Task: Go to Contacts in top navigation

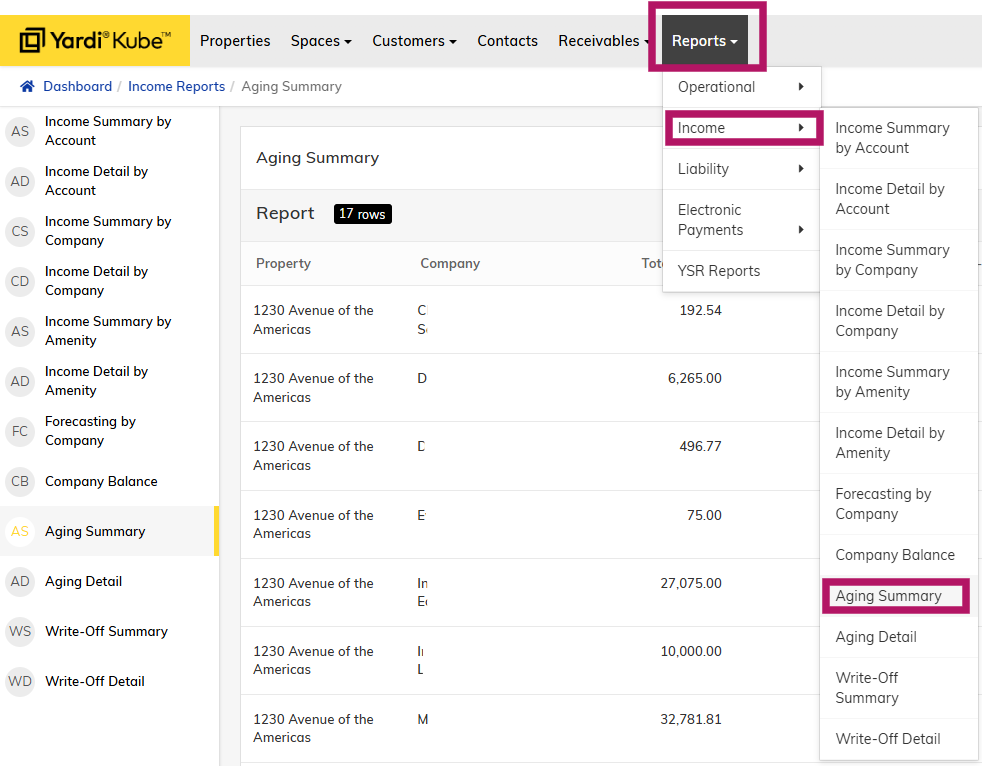Action: [x=507, y=41]
